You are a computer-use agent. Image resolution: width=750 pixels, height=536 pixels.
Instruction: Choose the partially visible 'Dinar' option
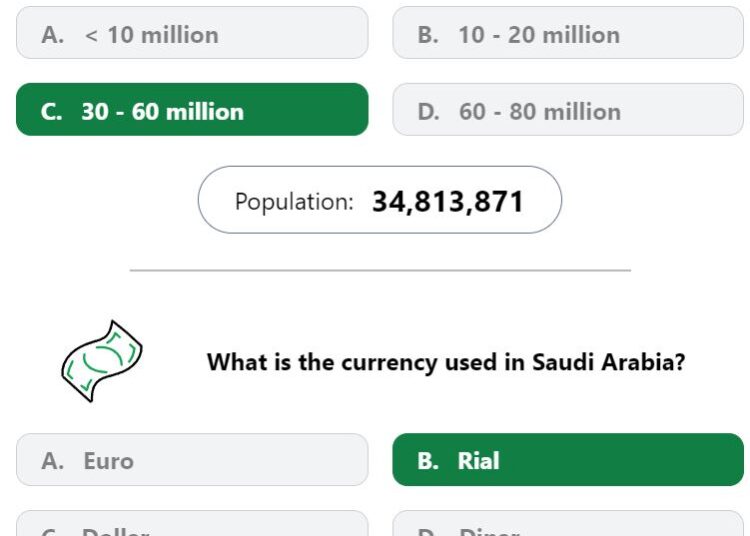pyautogui.click(x=568, y=524)
